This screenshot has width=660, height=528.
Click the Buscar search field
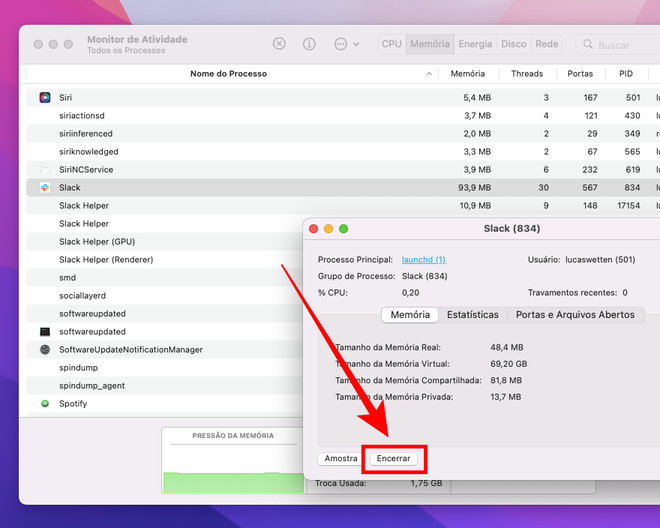618,45
